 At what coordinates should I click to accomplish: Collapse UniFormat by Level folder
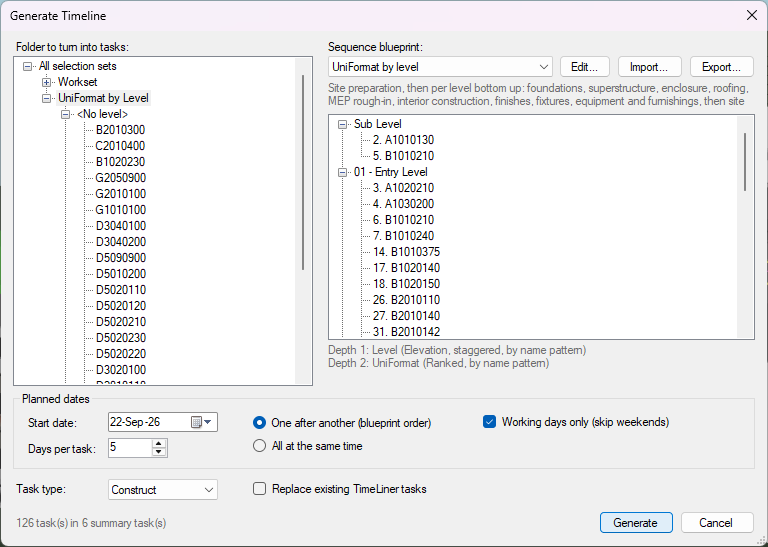(x=47, y=98)
